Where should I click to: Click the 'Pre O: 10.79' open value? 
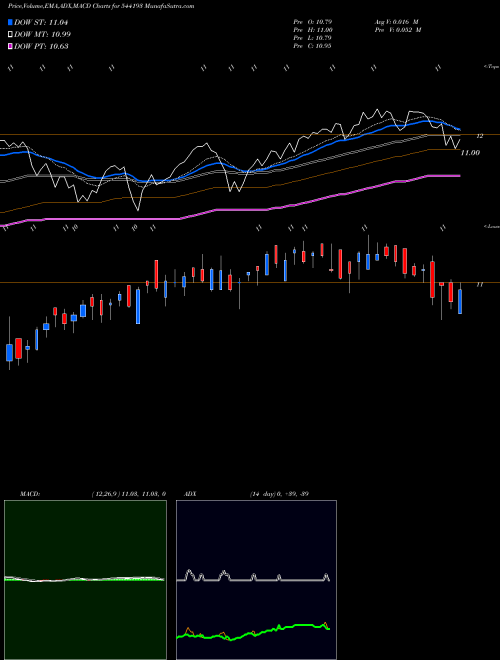(312, 22)
